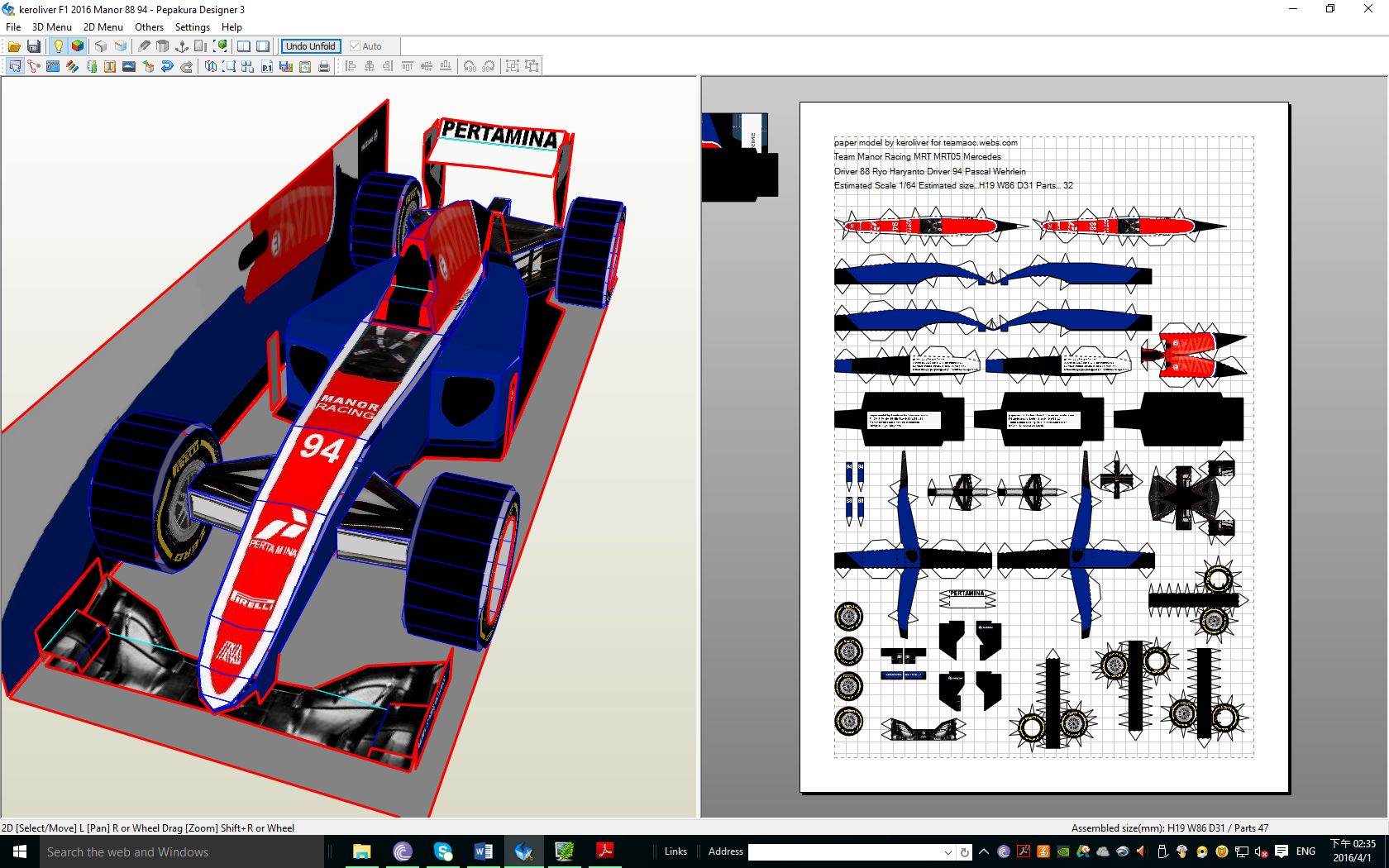
Task: Click the blue-topped cube view icon
Action: point(121,46)
